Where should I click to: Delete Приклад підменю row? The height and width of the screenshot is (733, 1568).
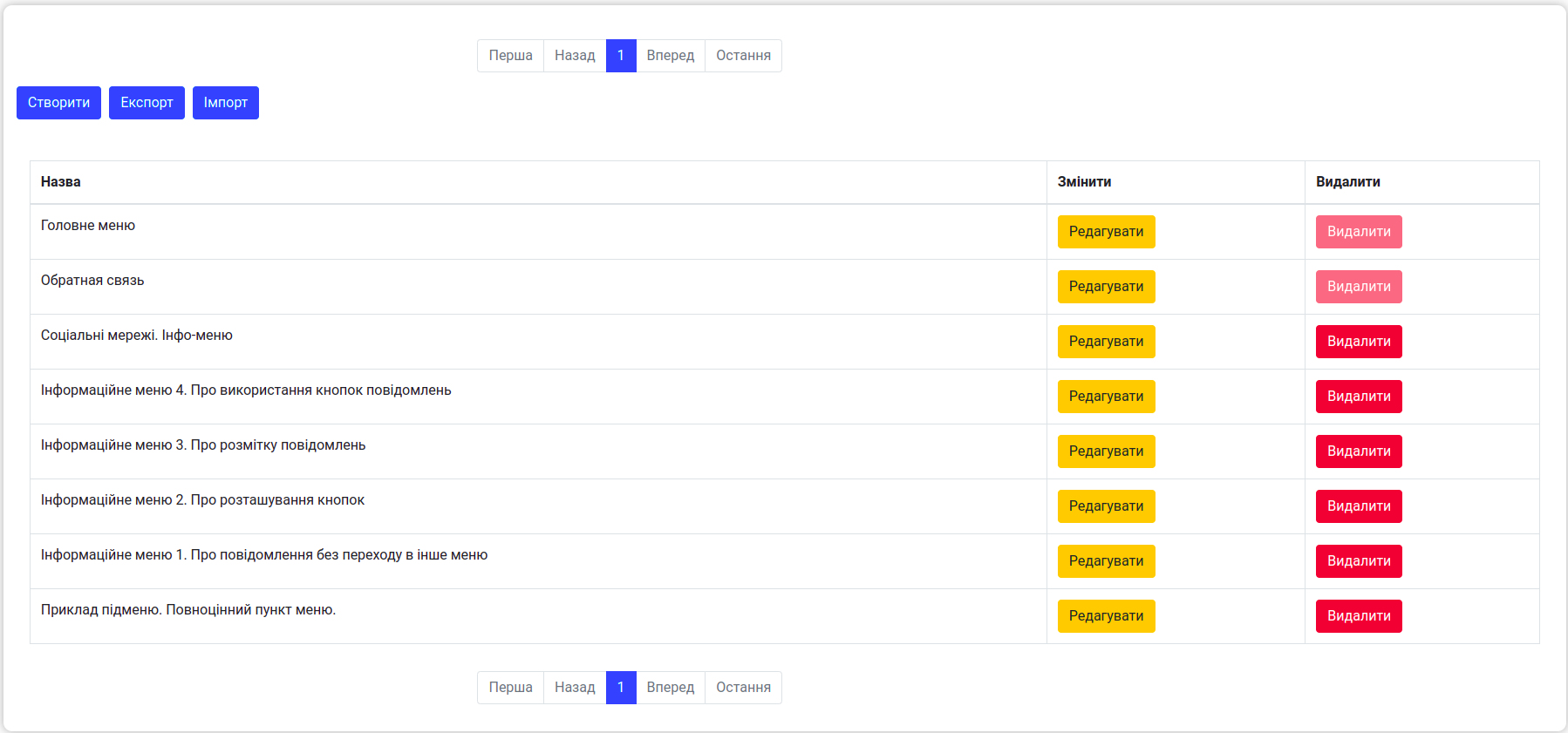coord(1358,616)
